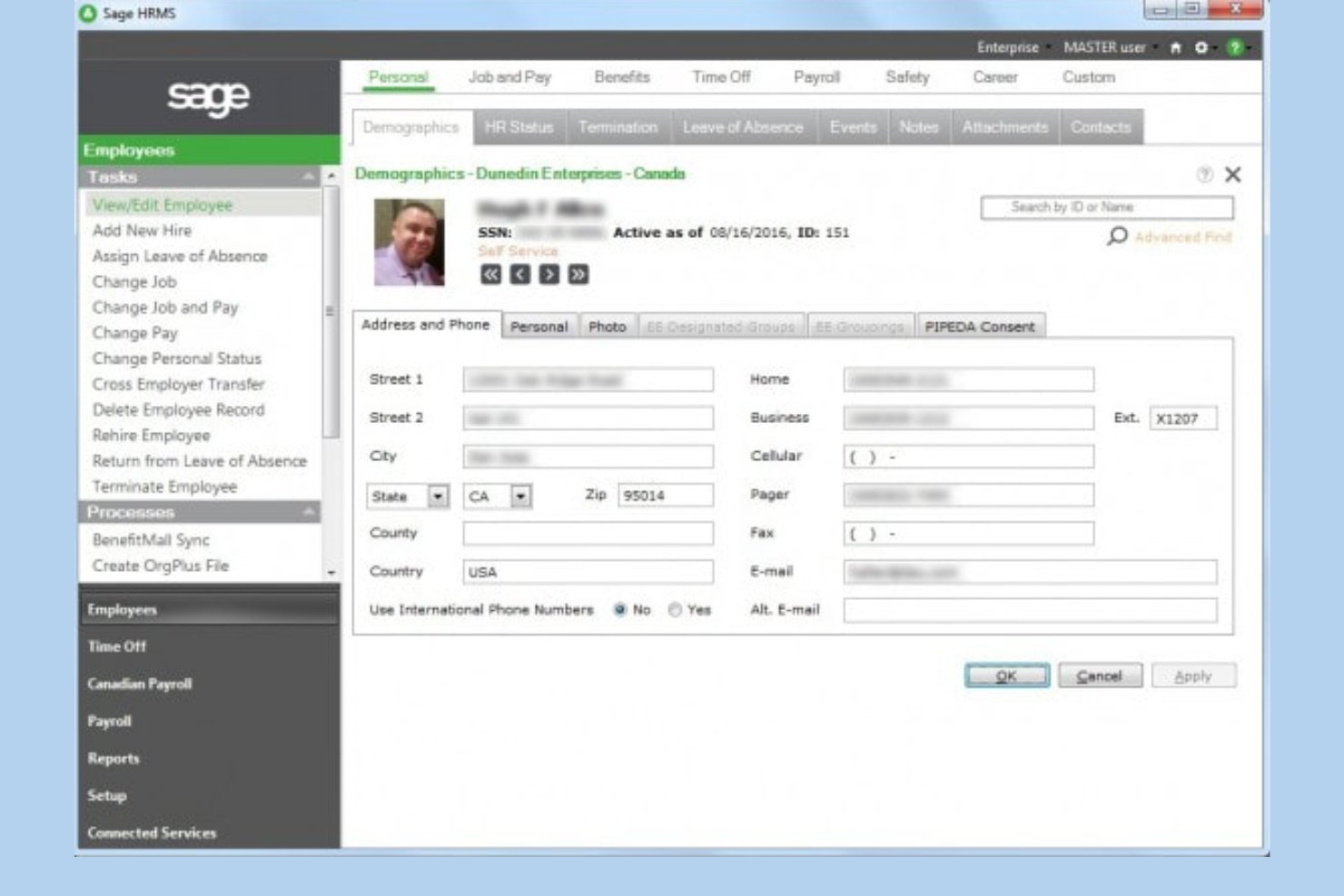This screenshot has width=1344, height=896.
Task: Close the Demographics panel with X
Action: click(x=1232, y=174)
